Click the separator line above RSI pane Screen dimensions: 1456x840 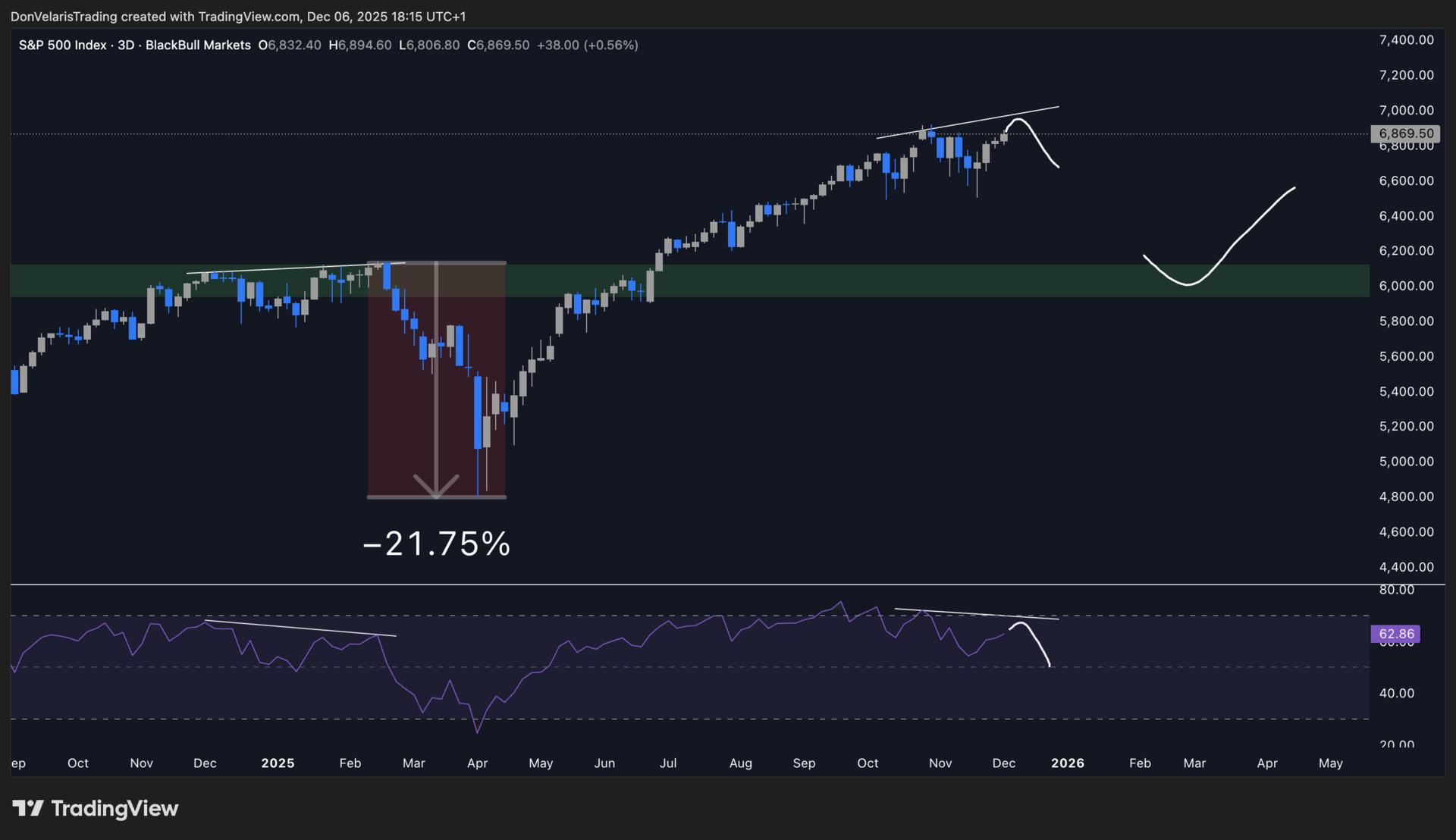728,585
